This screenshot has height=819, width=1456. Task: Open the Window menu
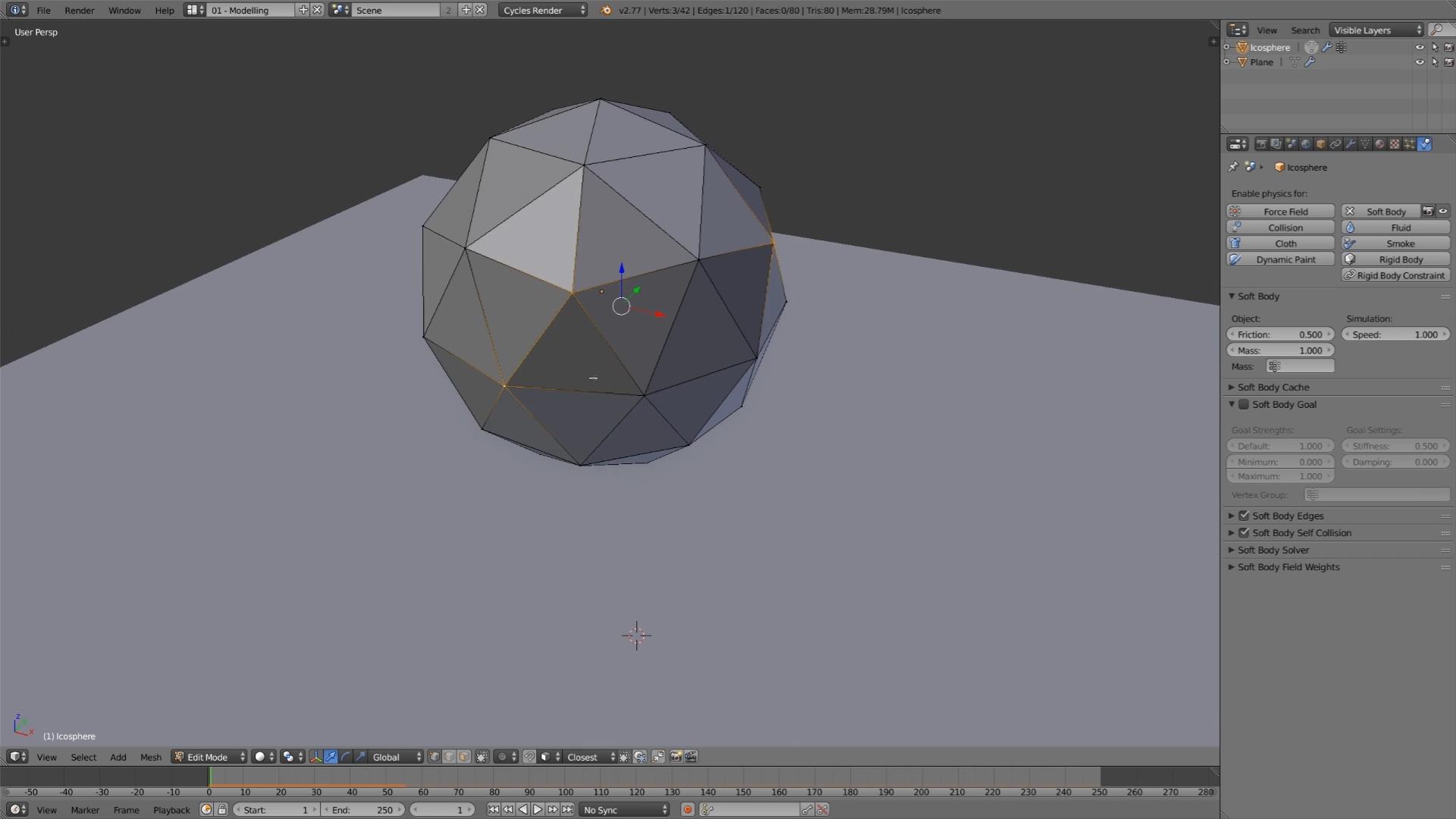pos(124,10)
